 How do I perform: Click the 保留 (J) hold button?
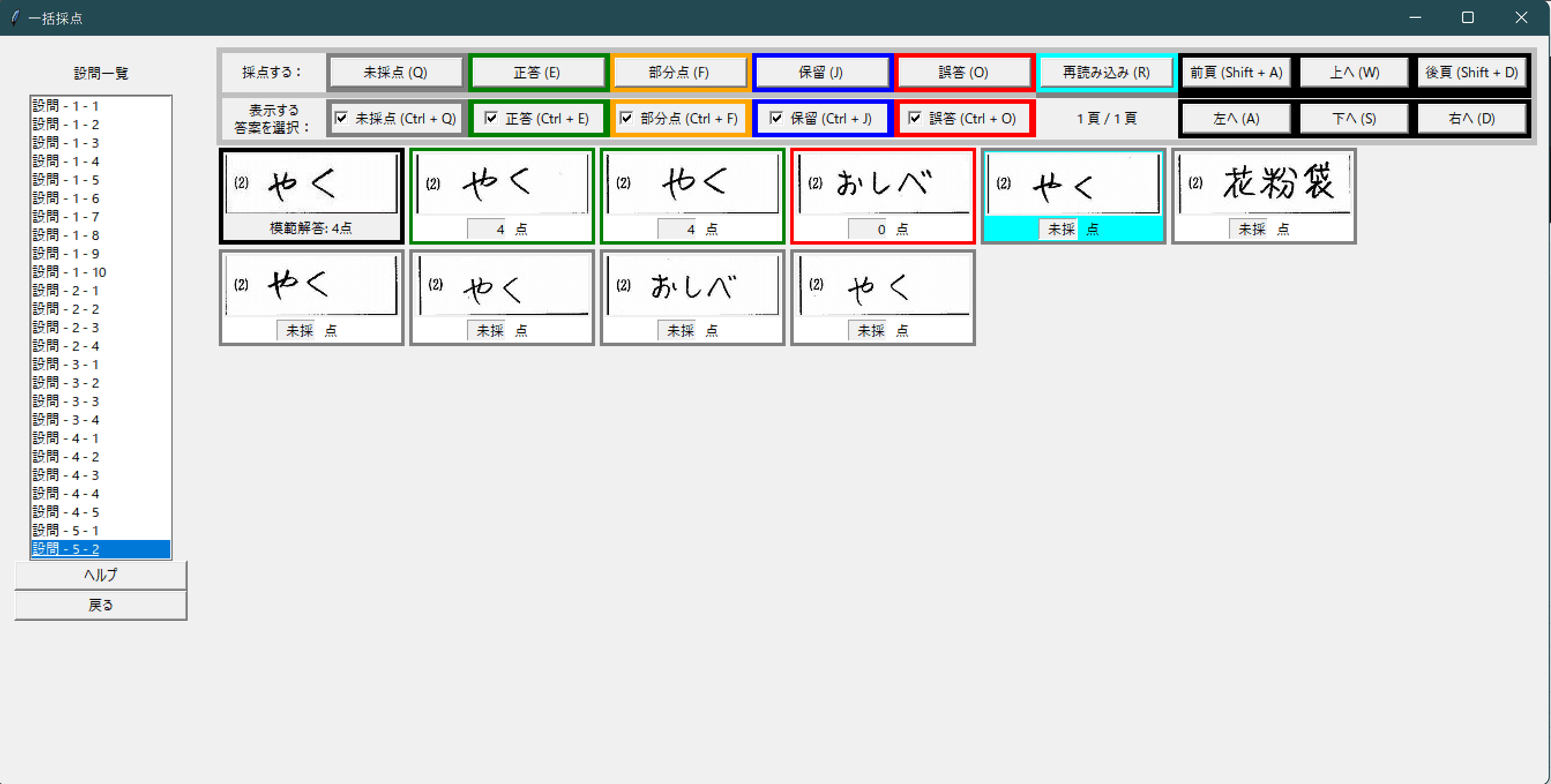(x=821, y=72)
